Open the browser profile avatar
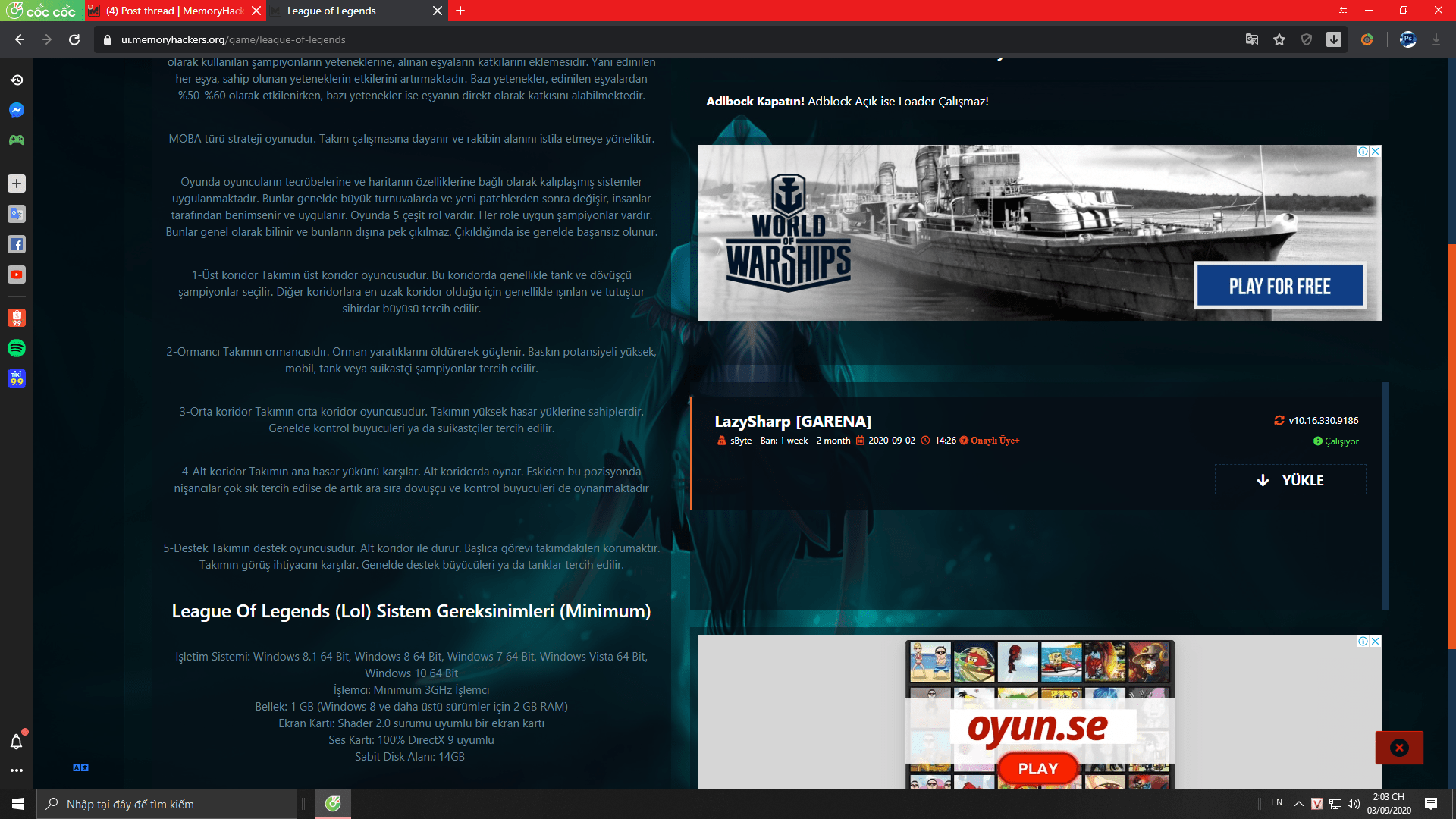The height and width of the screenshot is (819, 1456). [1408, 39]
